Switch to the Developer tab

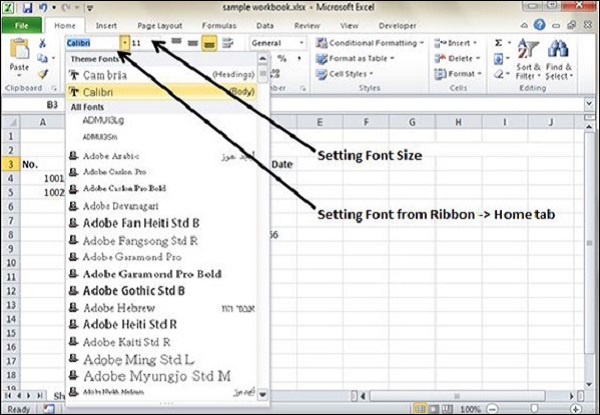tap(397, 26)
